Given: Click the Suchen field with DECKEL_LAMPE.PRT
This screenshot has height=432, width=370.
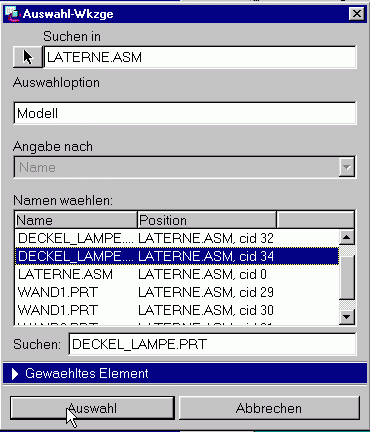Looking at the screenshot, I should click(212, 344).
